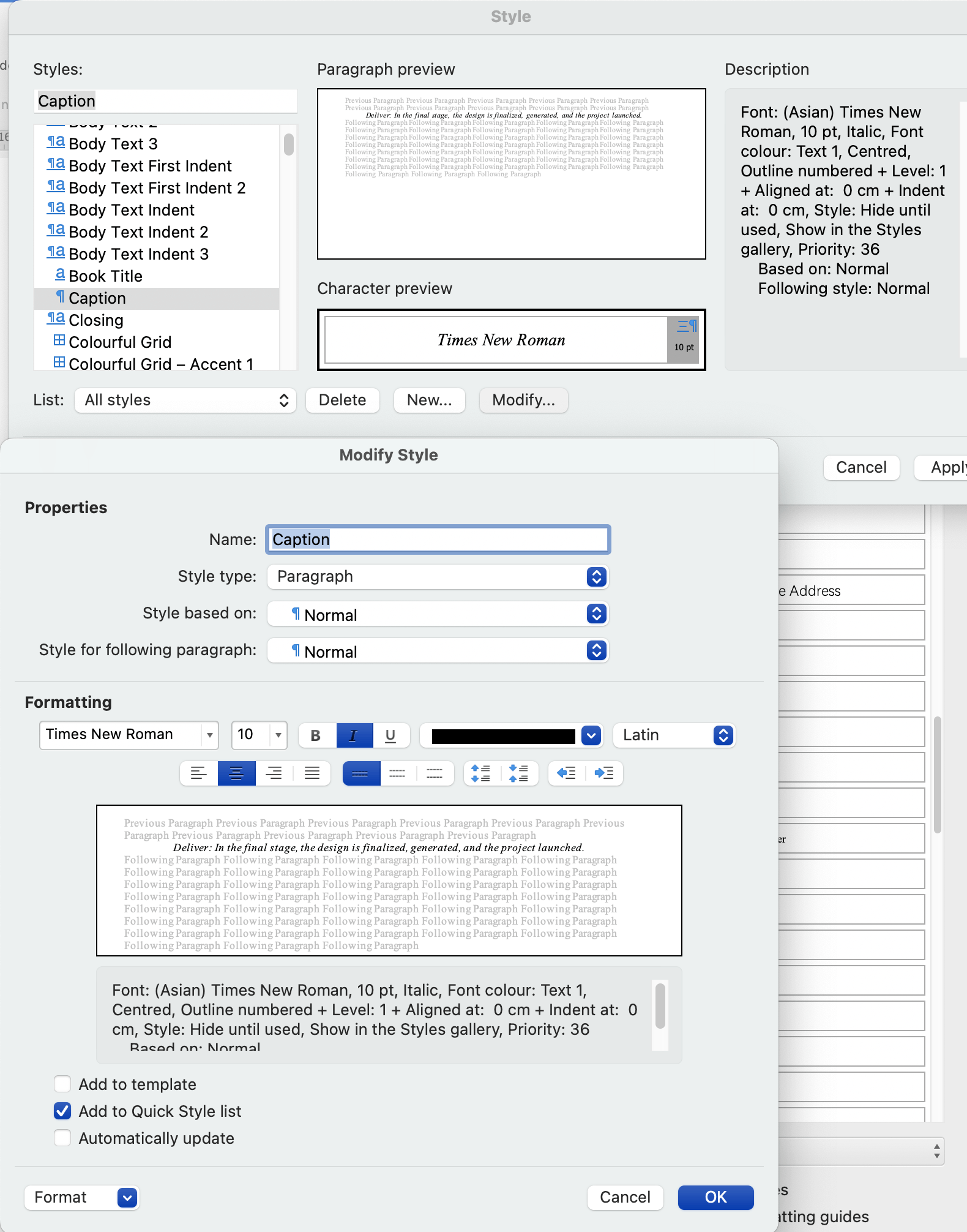Viewport: 967px width, 1232px height.
Task: Increase paragraph spacing
Action: (x=482, y=773)
